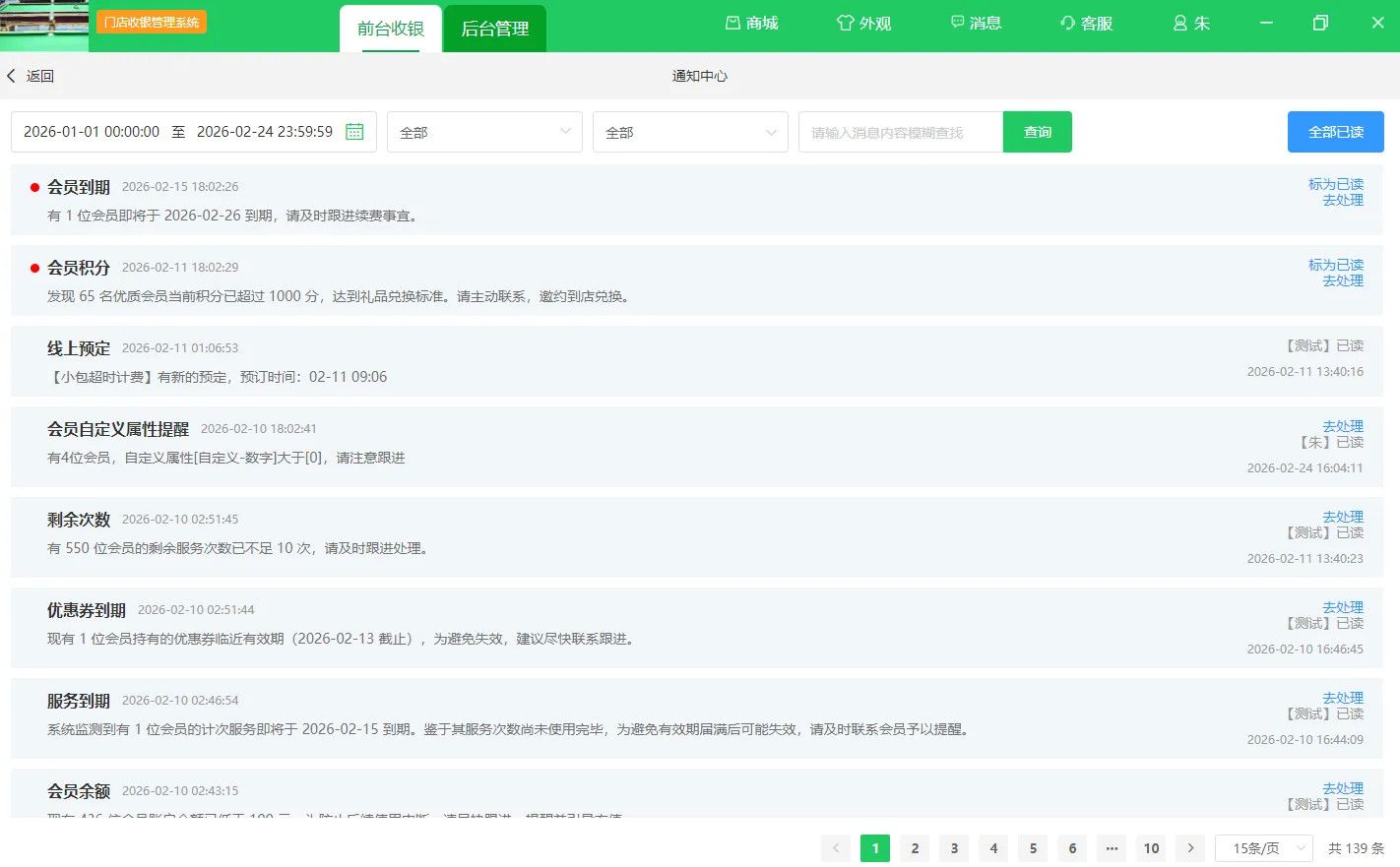Click the blue 全部已读 button

click(1335, 132)
